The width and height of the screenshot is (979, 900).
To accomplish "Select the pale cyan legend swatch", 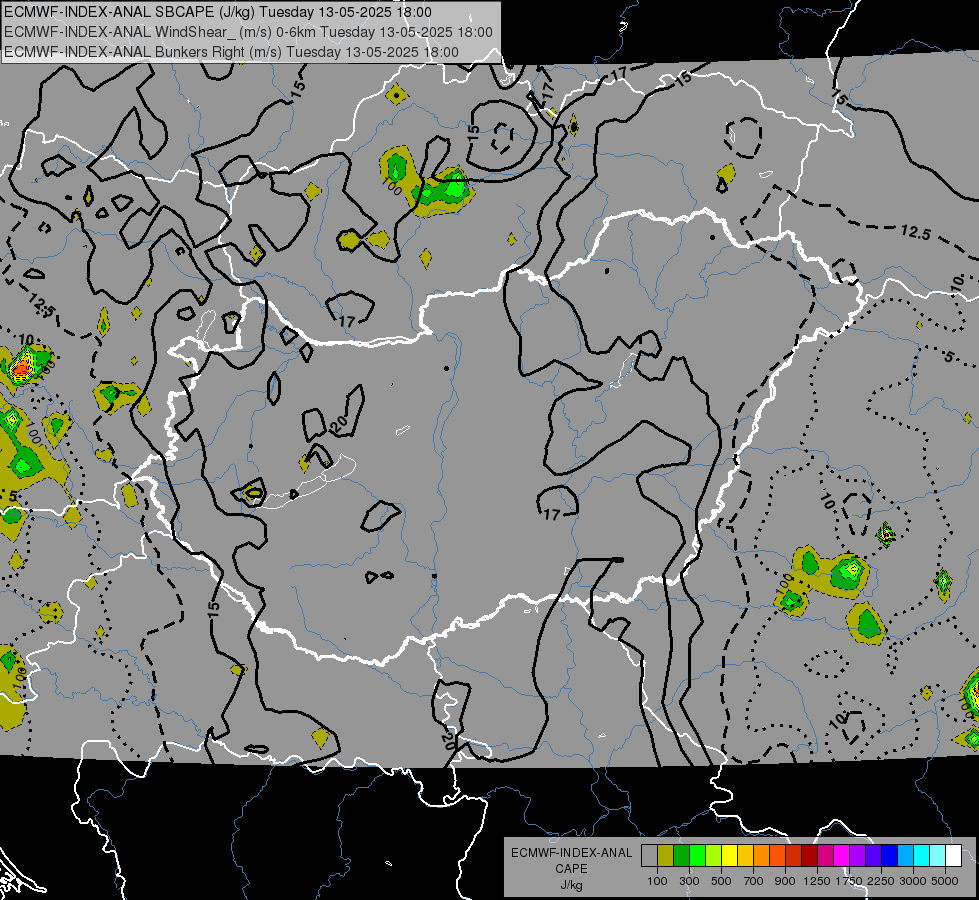I will [938, 855].
